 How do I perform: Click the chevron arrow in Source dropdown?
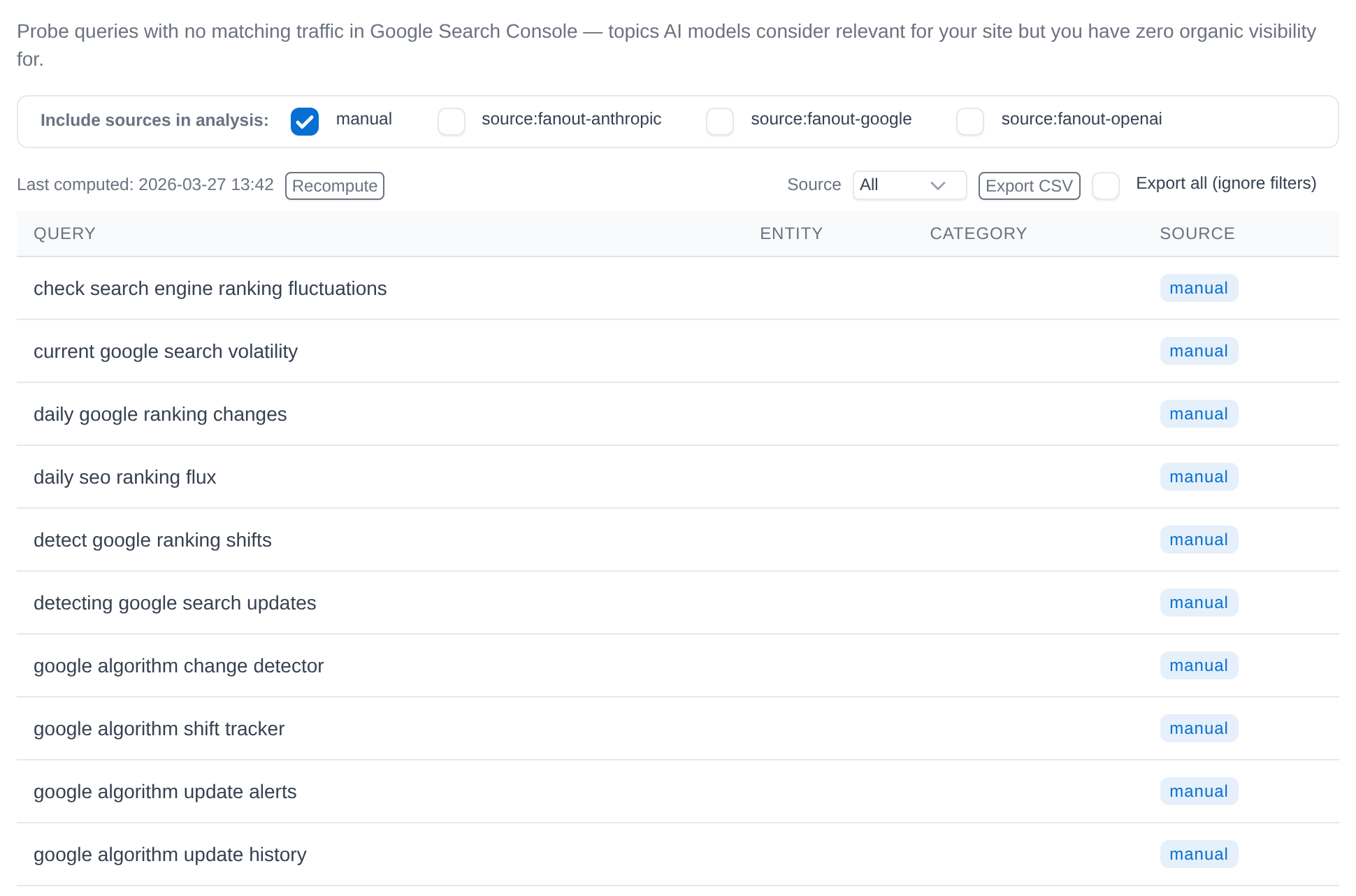(x=938, y=186)
